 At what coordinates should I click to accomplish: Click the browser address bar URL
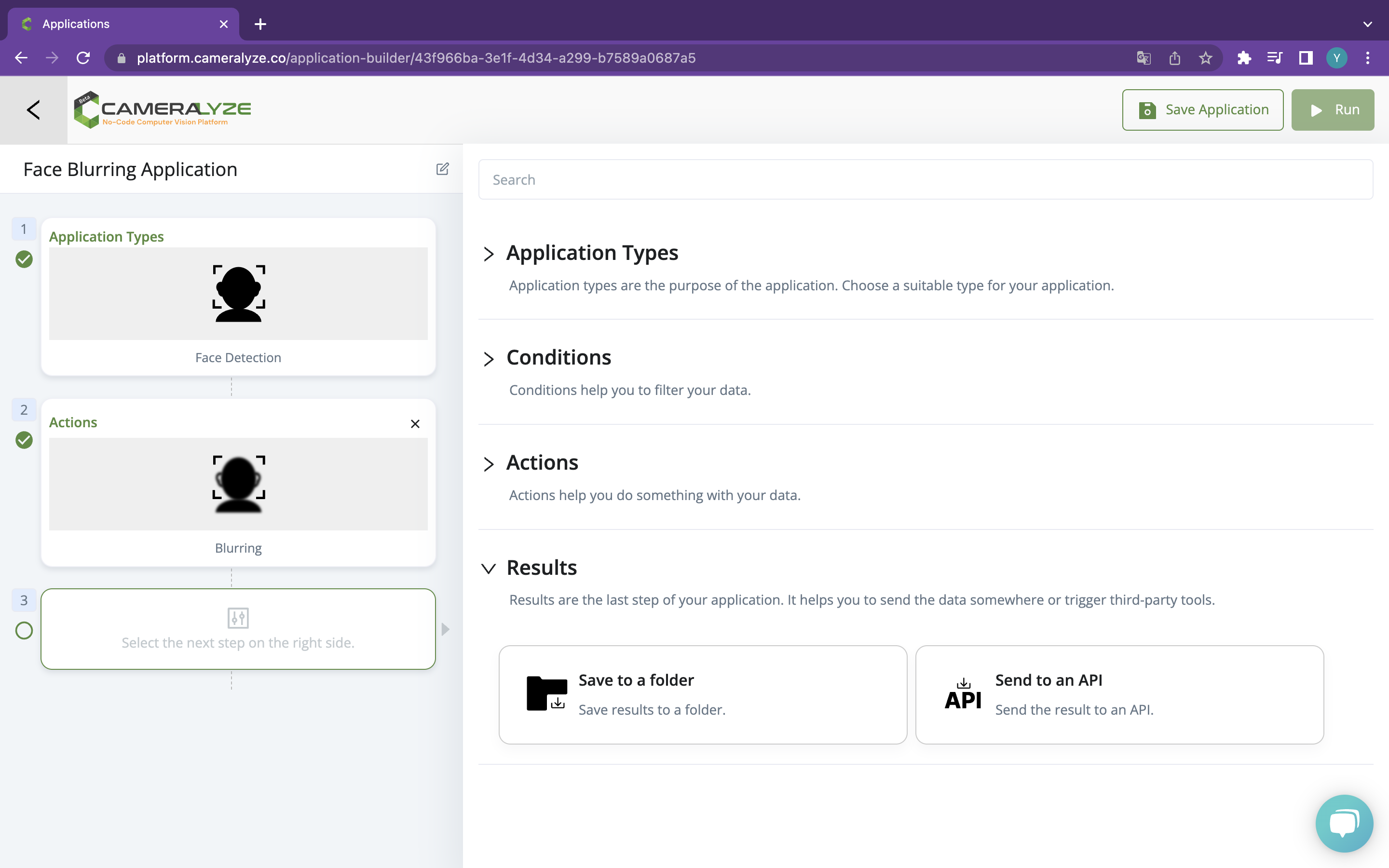tap(416, 58)
